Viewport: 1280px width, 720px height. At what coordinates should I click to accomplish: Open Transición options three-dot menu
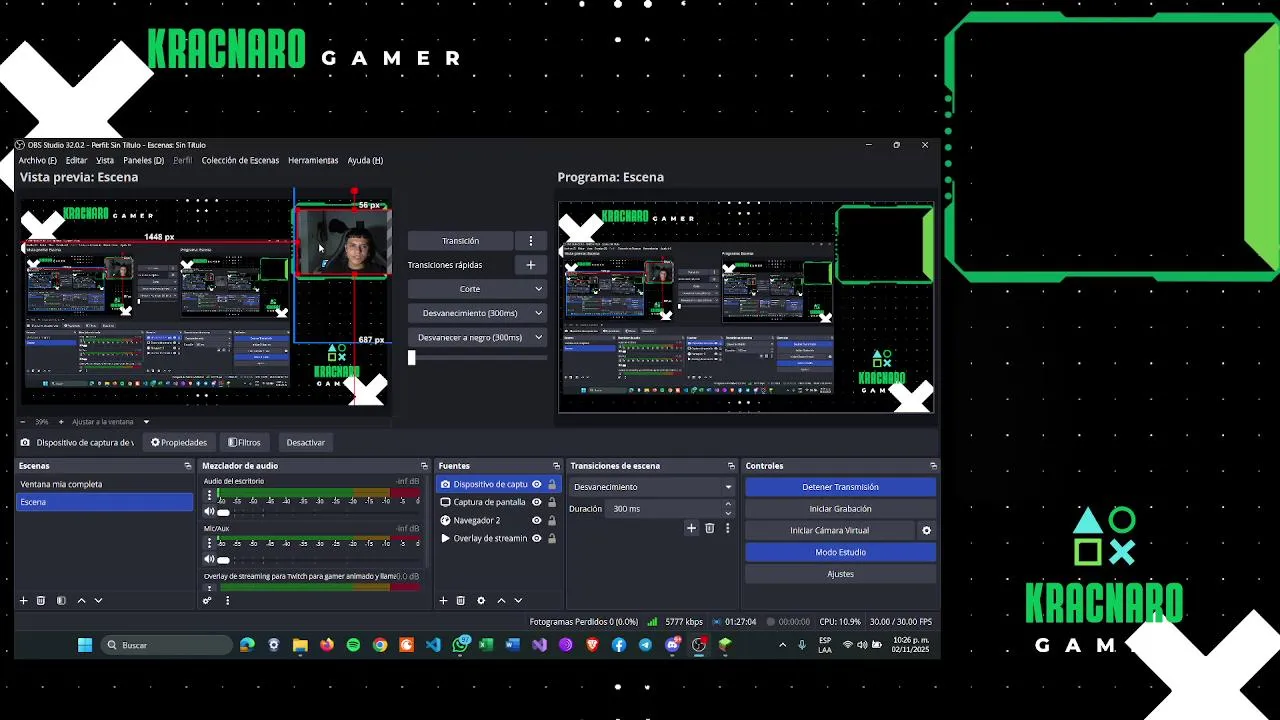(531, 241)
